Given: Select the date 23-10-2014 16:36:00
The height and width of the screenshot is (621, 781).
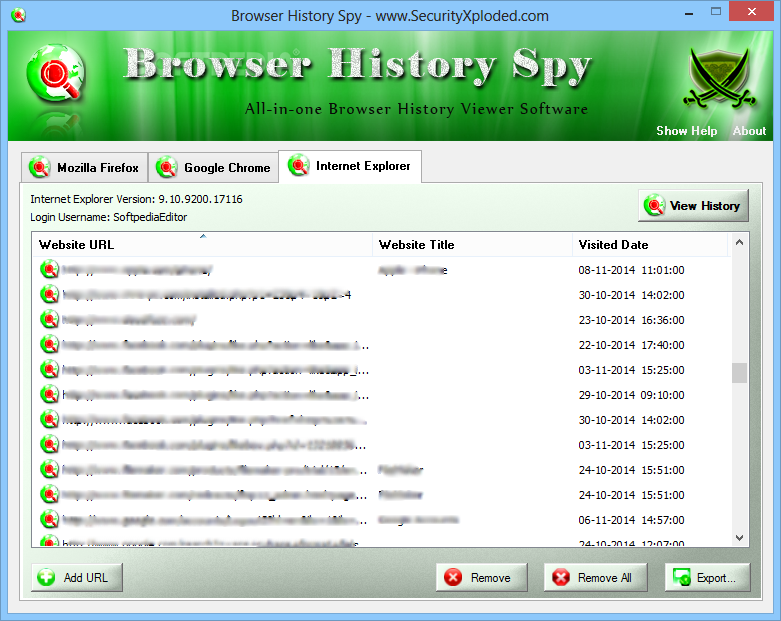Looking at the screenshot, I should 631,320.
